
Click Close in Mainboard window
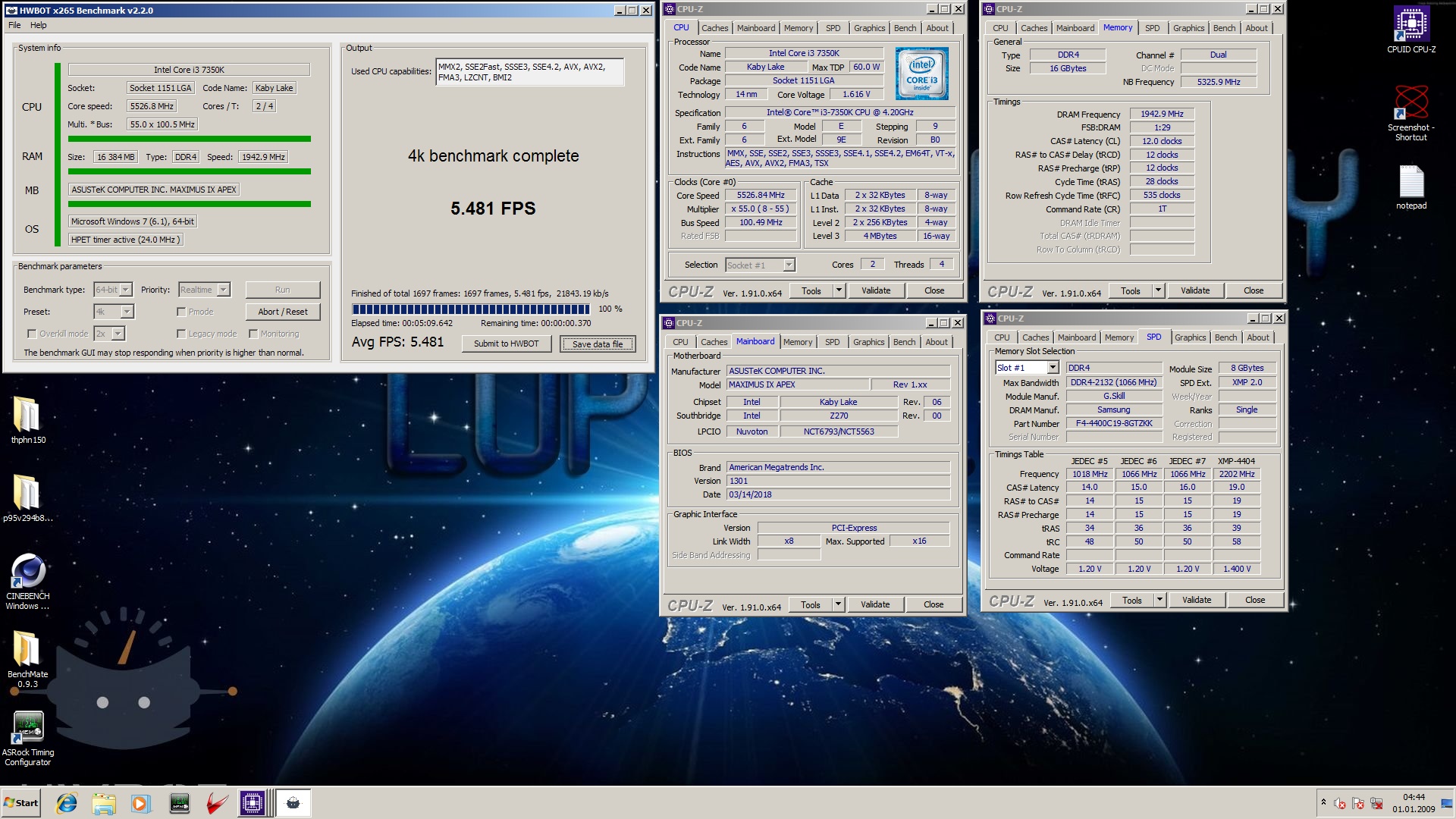934,604
